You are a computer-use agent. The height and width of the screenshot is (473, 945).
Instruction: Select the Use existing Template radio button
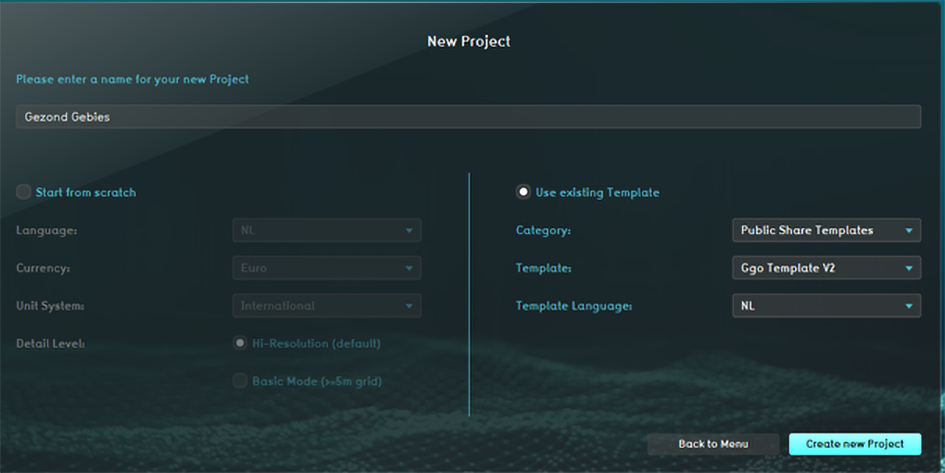click(523, 192)
